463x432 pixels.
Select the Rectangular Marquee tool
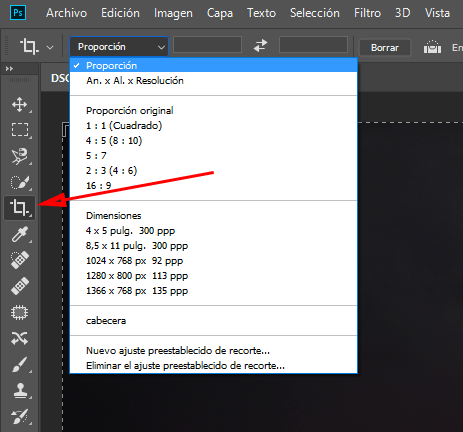(19, 130)
